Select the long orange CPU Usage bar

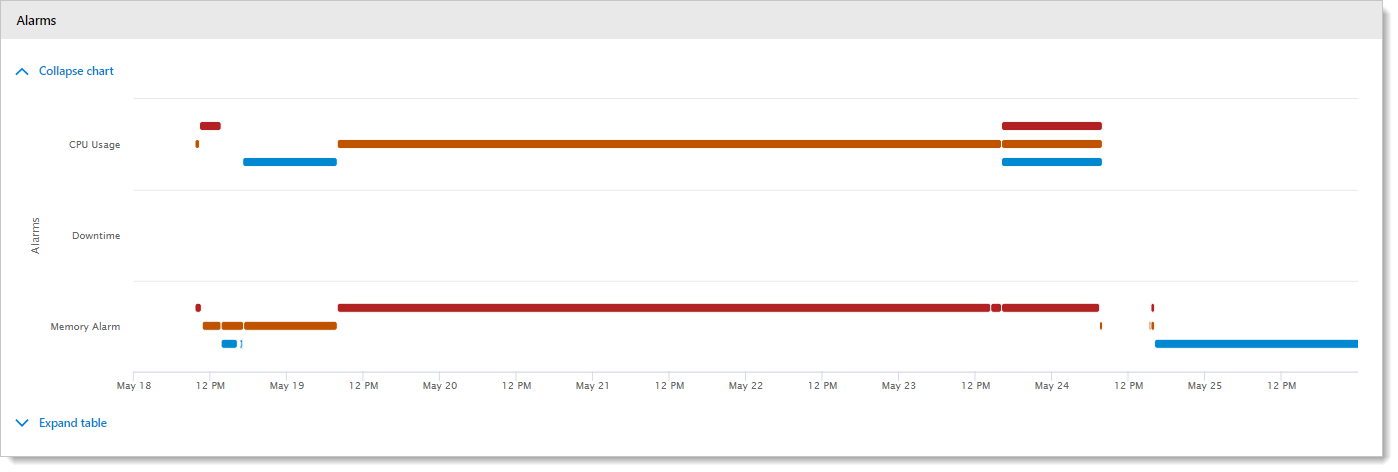[668, 144]
